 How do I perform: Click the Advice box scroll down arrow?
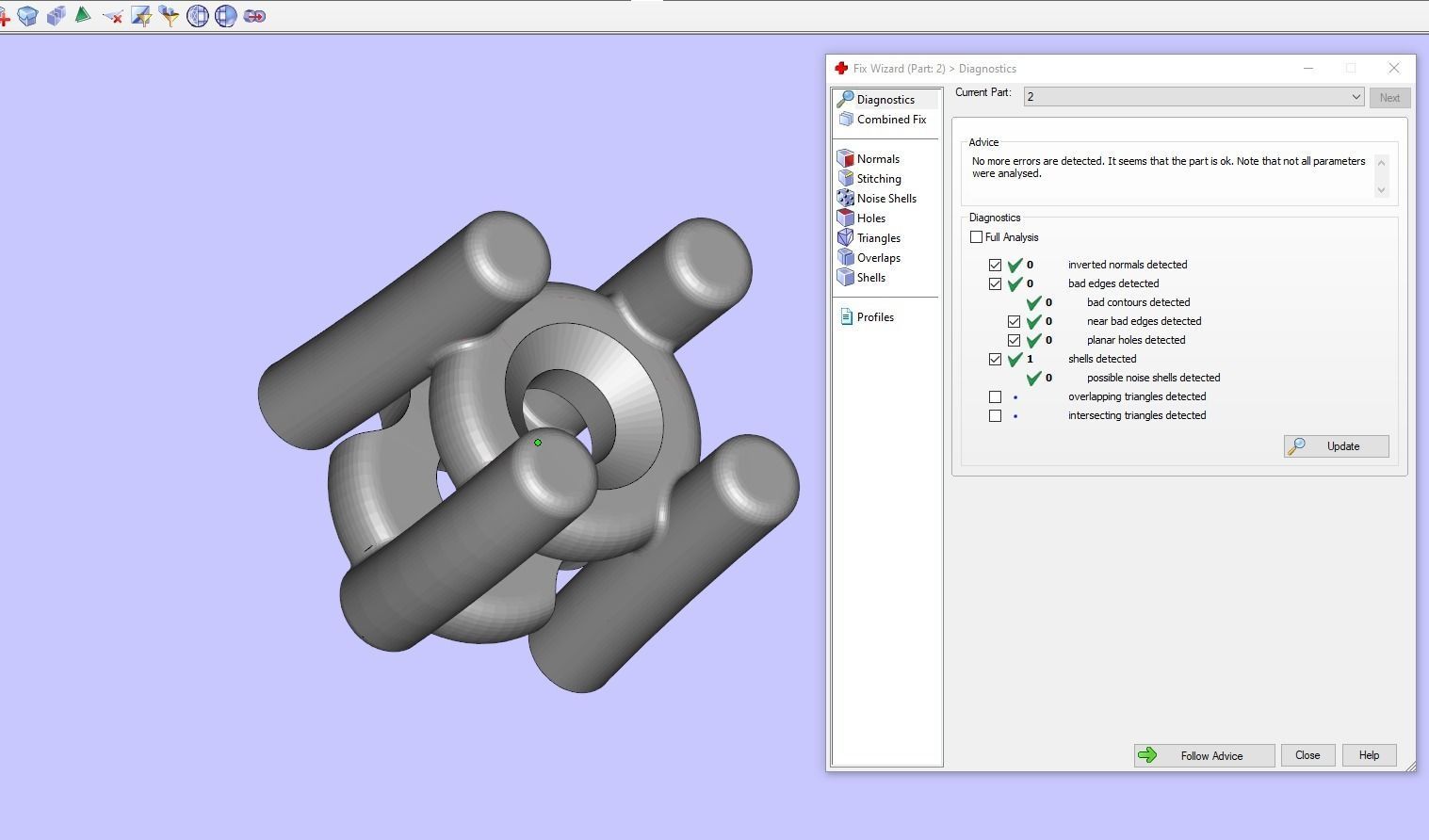pos(1382,190)
